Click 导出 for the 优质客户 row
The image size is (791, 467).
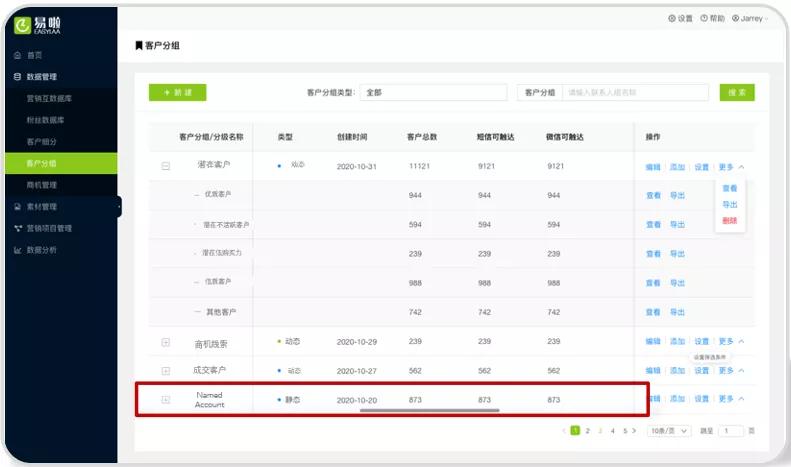(x=677, y=195)
